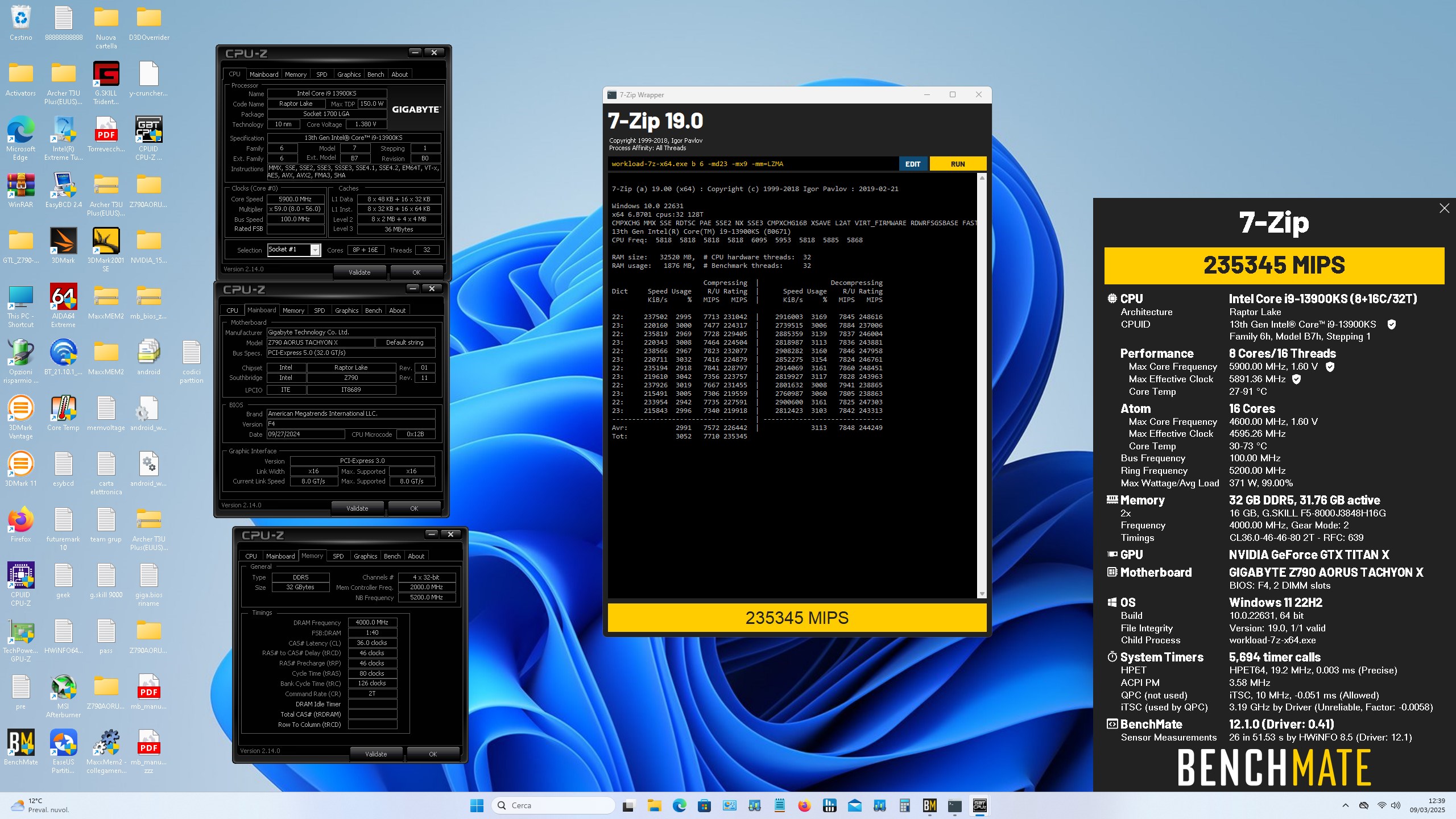Click the EDIT button in 7-Zip Wrapper
The height and width of the screenshot is (819, 1456).
pos(913,164)
